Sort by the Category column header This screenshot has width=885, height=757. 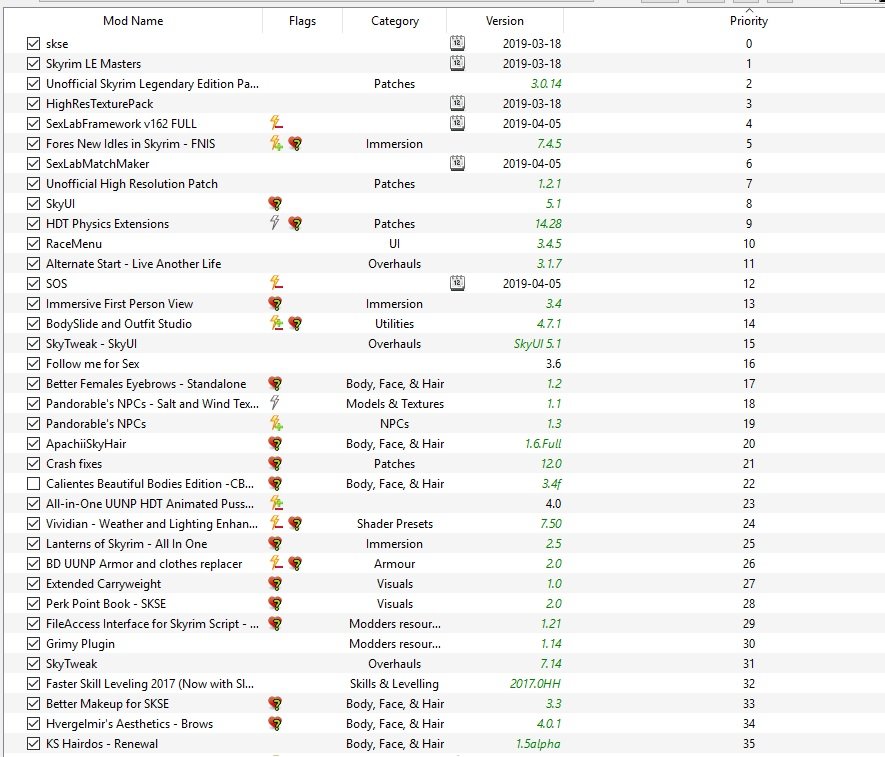pos(395,21)
